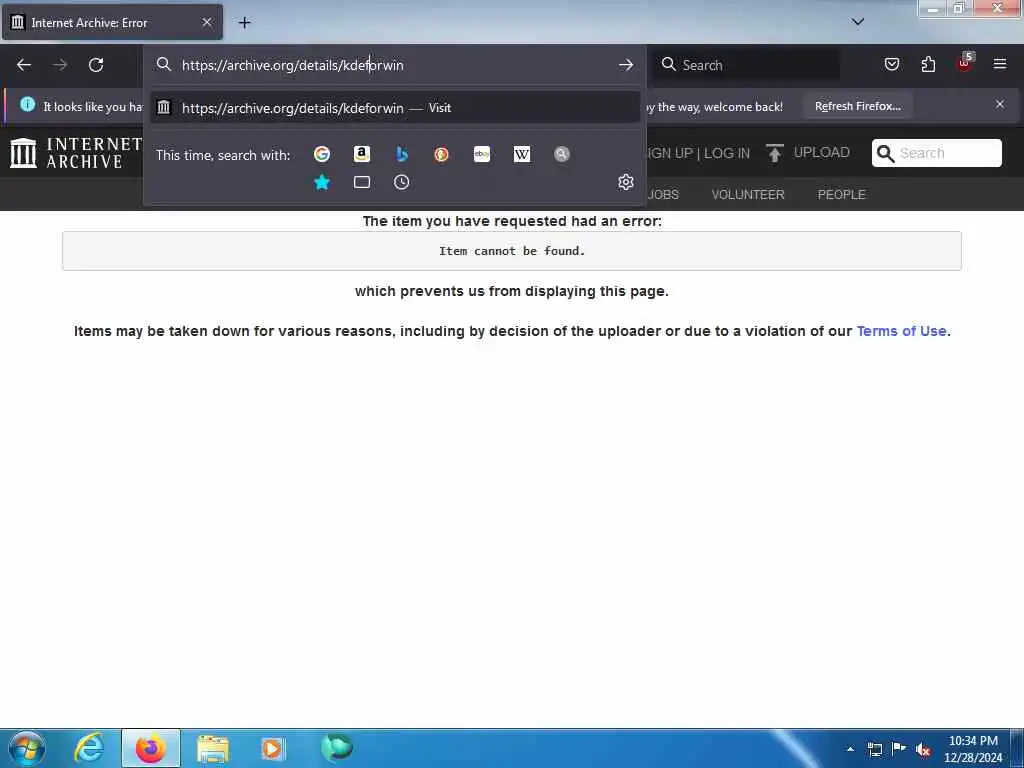Open File Explorer from taskbar
1024x768 pixels.
tap(213, 748)
